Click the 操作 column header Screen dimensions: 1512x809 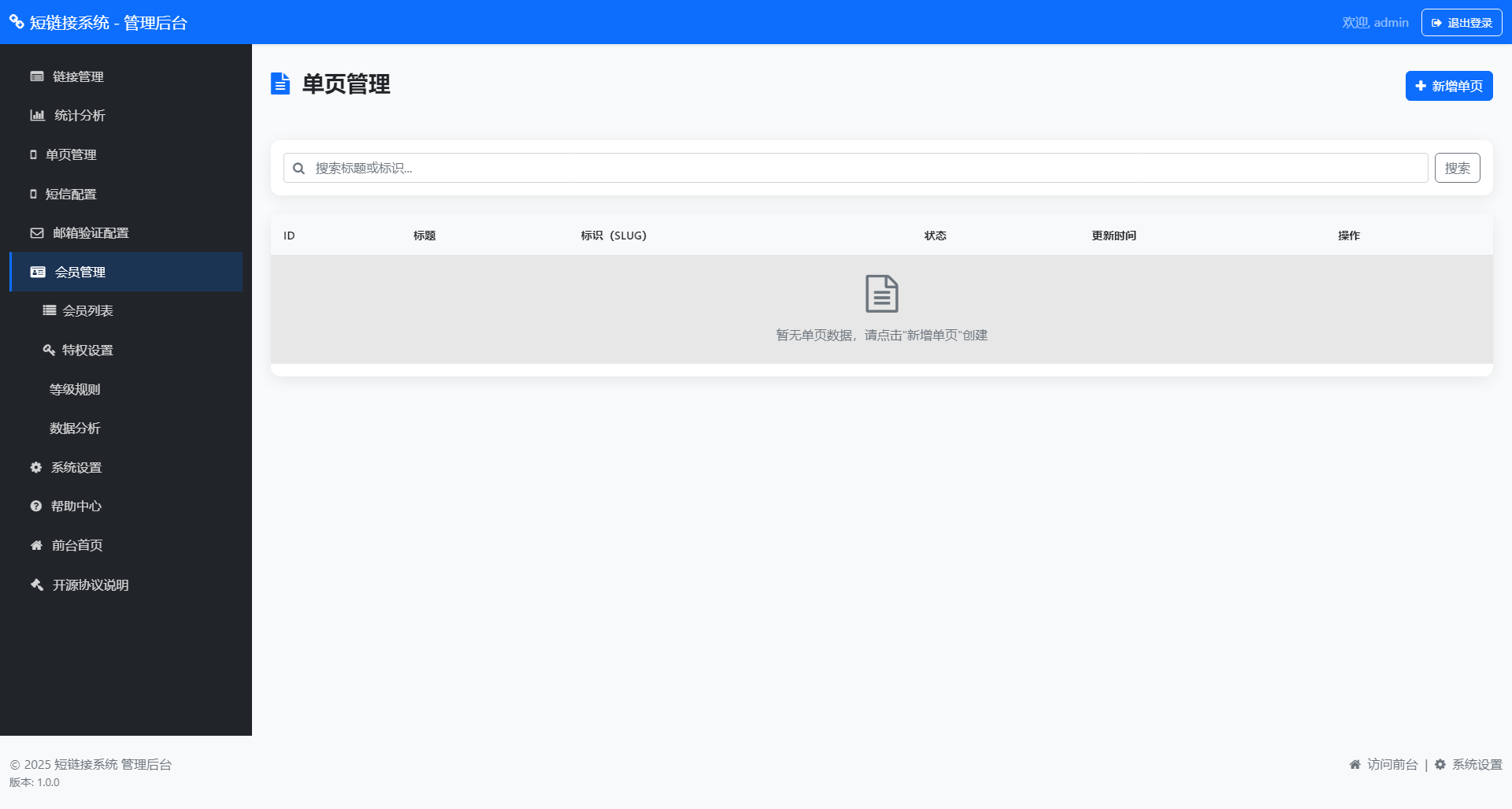[x=1349, y=236]
